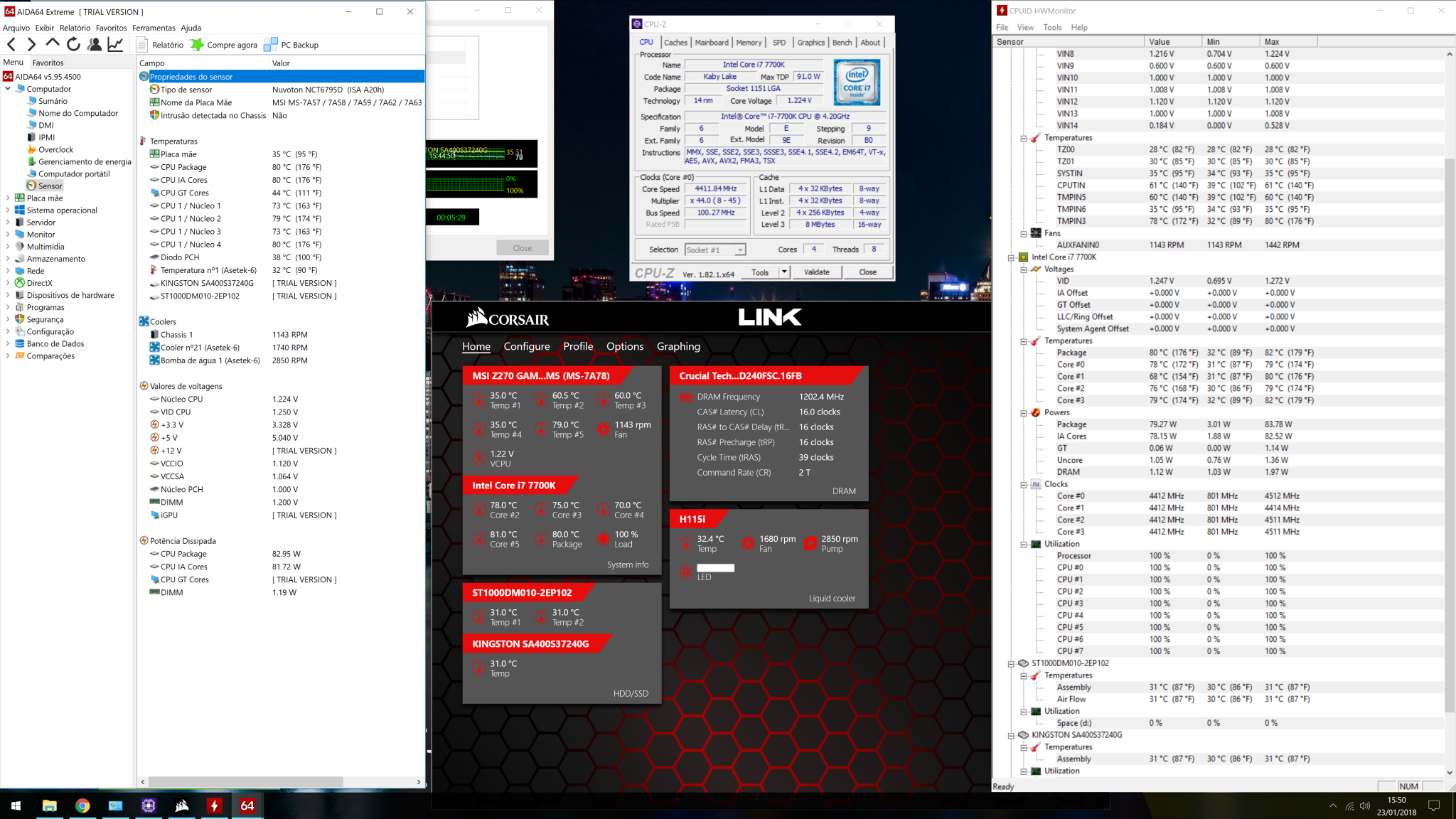Open Mainboard tab in CPU-Z
Viewport: 1456px width, 819px height.
click(x=712, y=43)
